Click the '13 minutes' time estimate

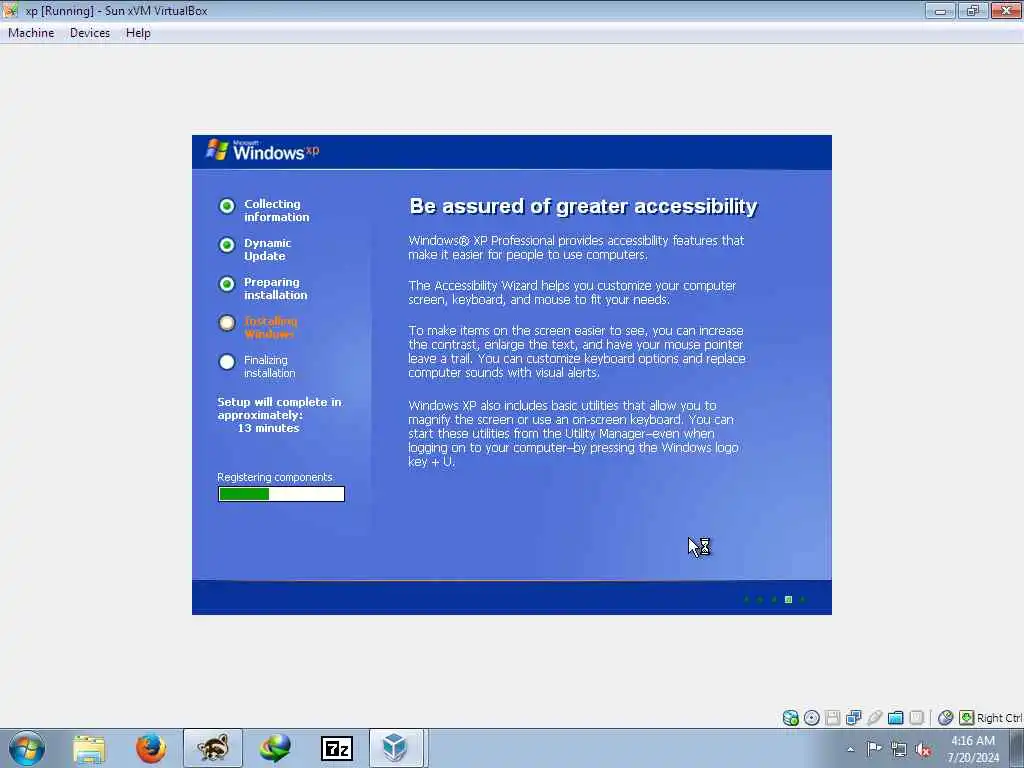[x=268, y=428]
